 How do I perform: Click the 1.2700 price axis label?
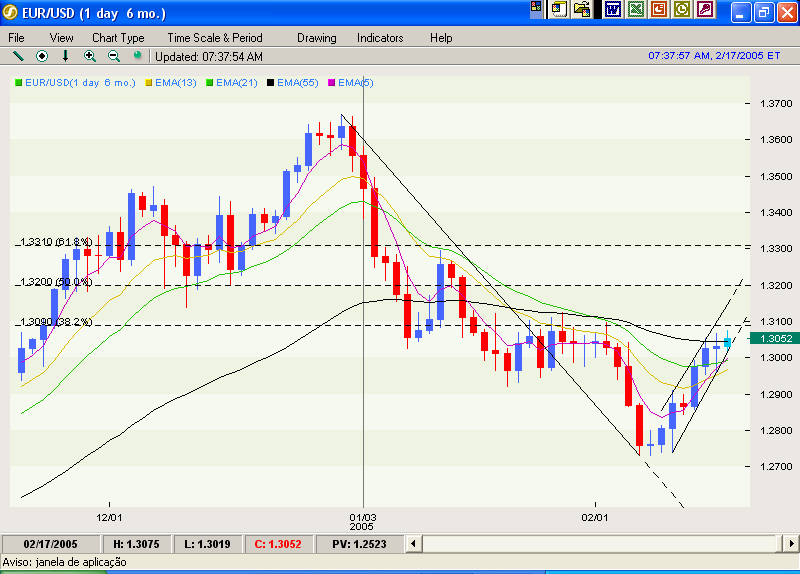(776, 466)
